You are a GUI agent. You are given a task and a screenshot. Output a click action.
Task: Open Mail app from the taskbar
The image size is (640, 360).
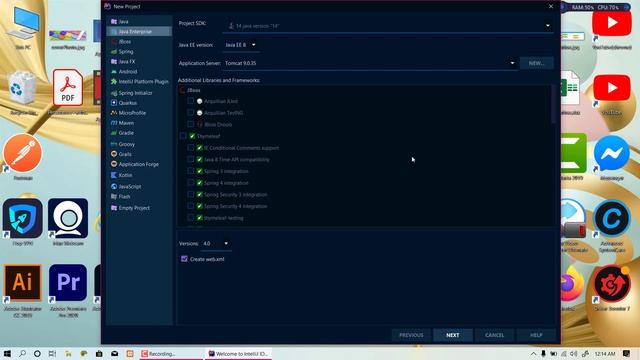[114, 353]
